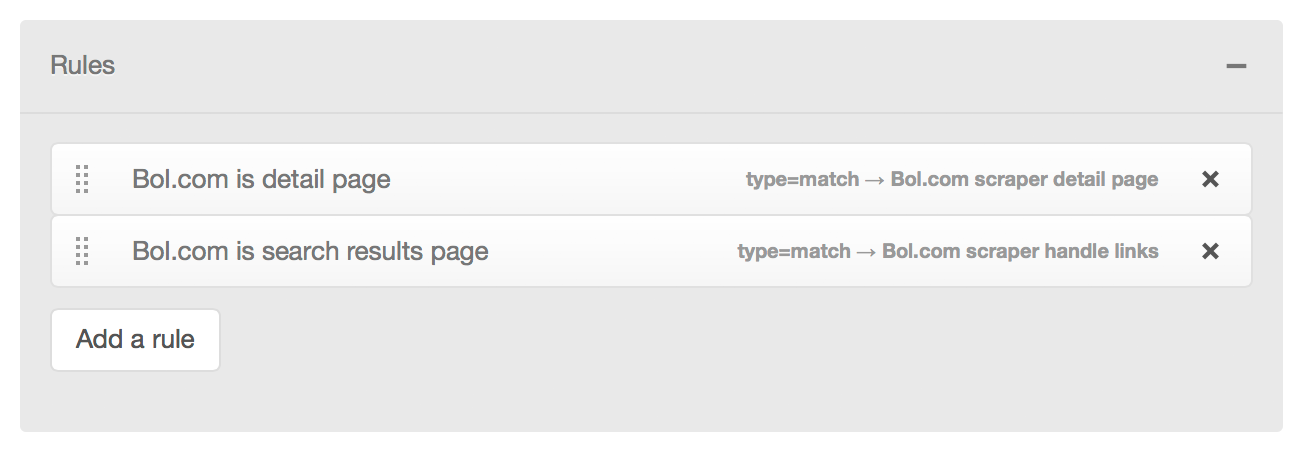Delete the 'Bol.com is detail page' rule
The image size is (1303, 452).
(1210, 180)
